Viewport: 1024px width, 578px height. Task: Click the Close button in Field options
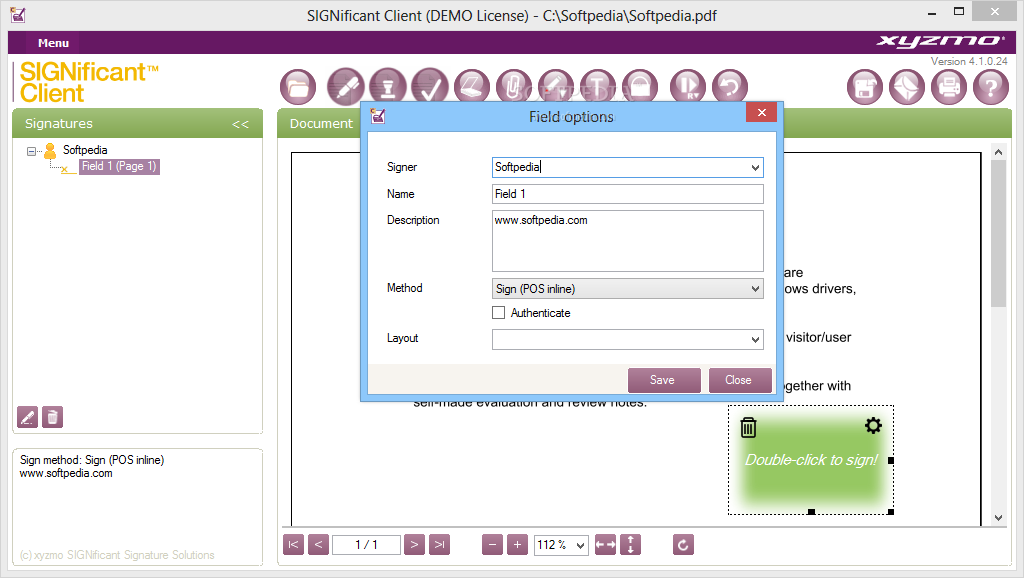pyautogui.click(x=740, y=380)
